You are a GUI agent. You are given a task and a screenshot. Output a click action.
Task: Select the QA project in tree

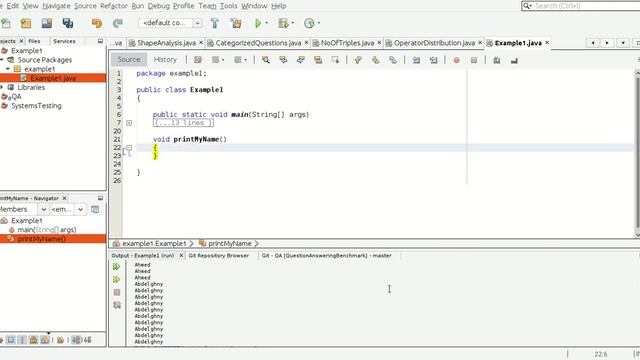coord(16,97)
